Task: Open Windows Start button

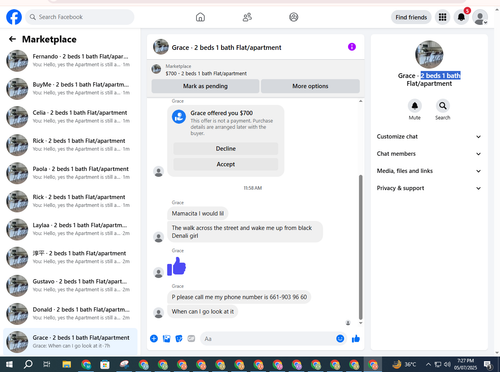Action: click(9, 364)
